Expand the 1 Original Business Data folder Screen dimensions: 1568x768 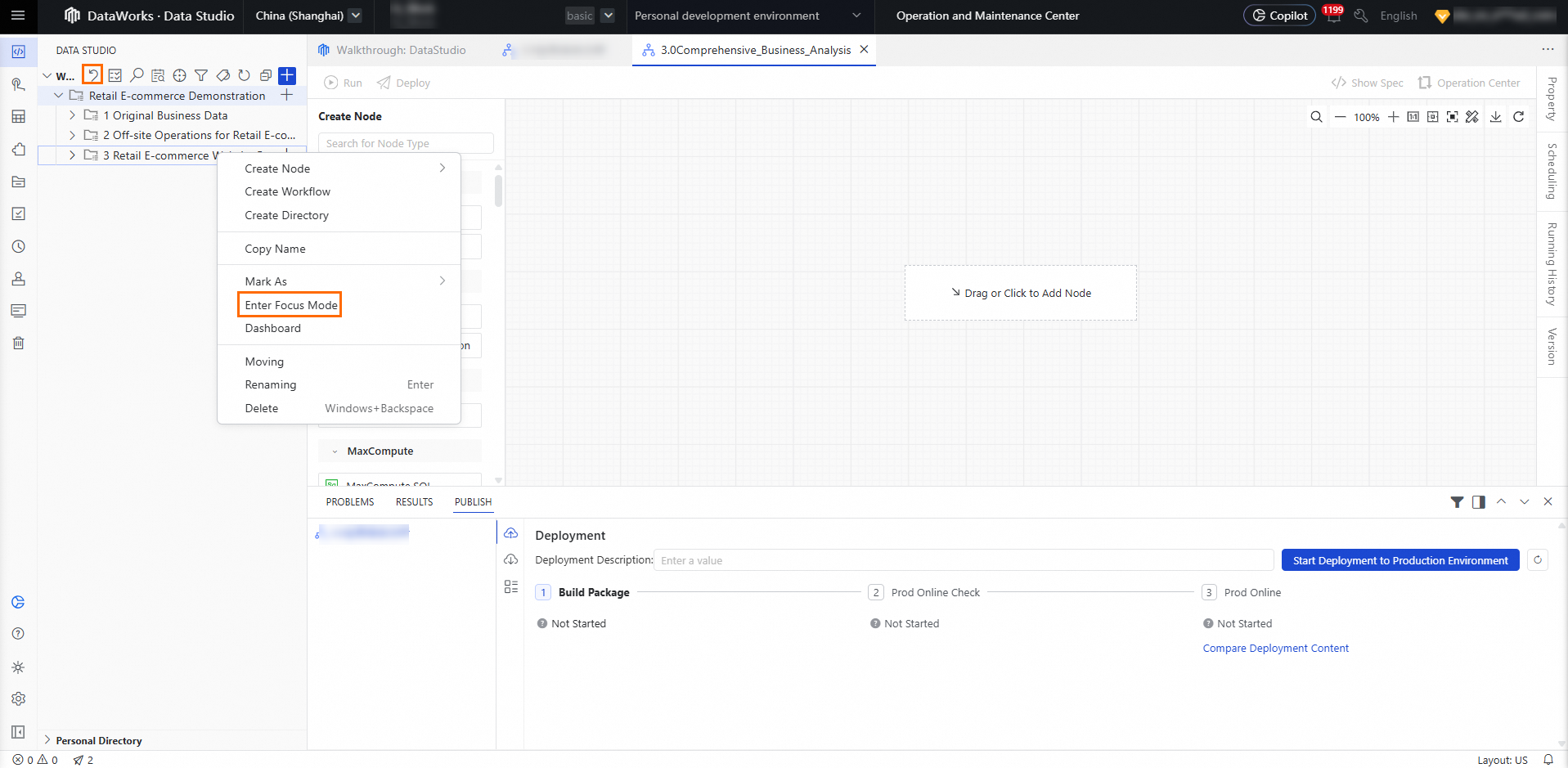[73, 115]
